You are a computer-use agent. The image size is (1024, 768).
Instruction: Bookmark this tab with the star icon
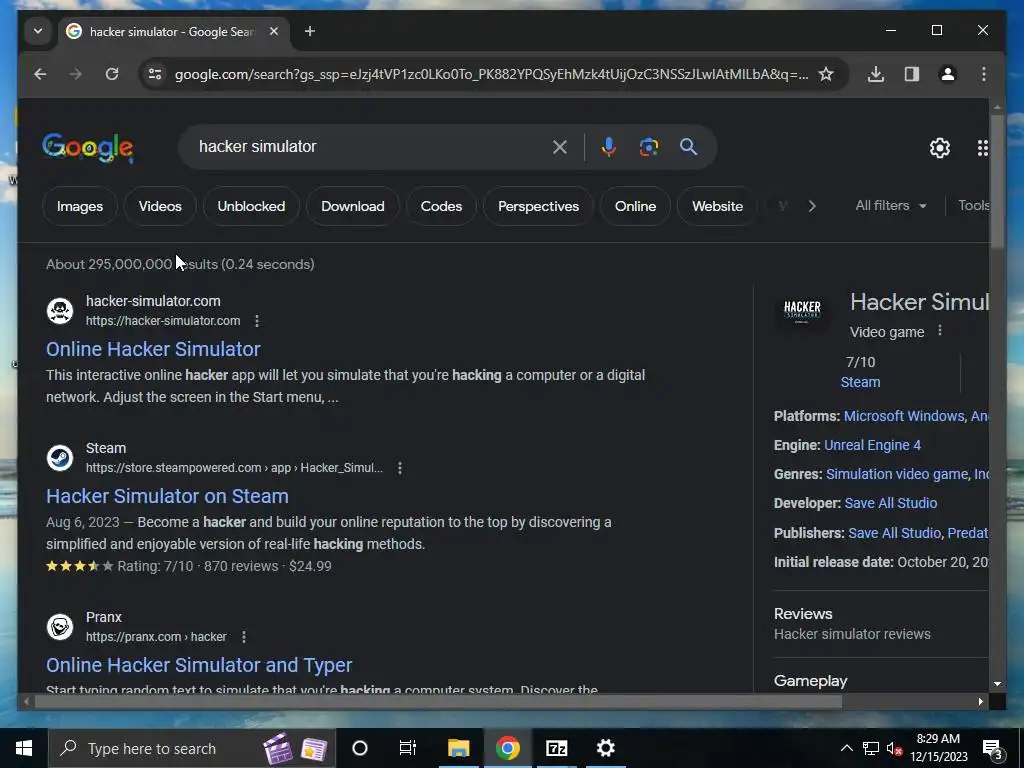point(826,74)
